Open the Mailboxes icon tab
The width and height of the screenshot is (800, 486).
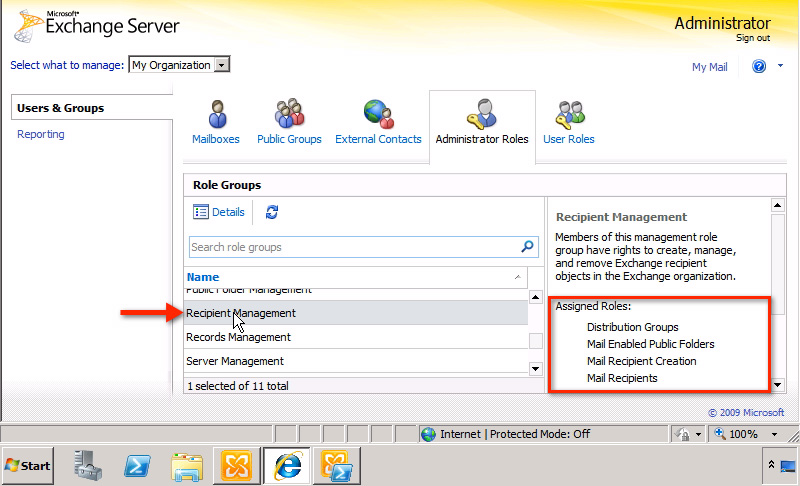(x=217, y=114)
